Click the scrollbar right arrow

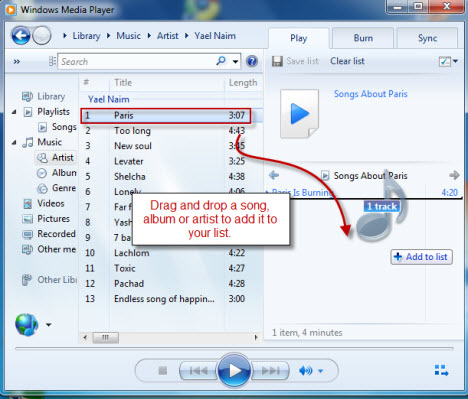tap(256, 337)
